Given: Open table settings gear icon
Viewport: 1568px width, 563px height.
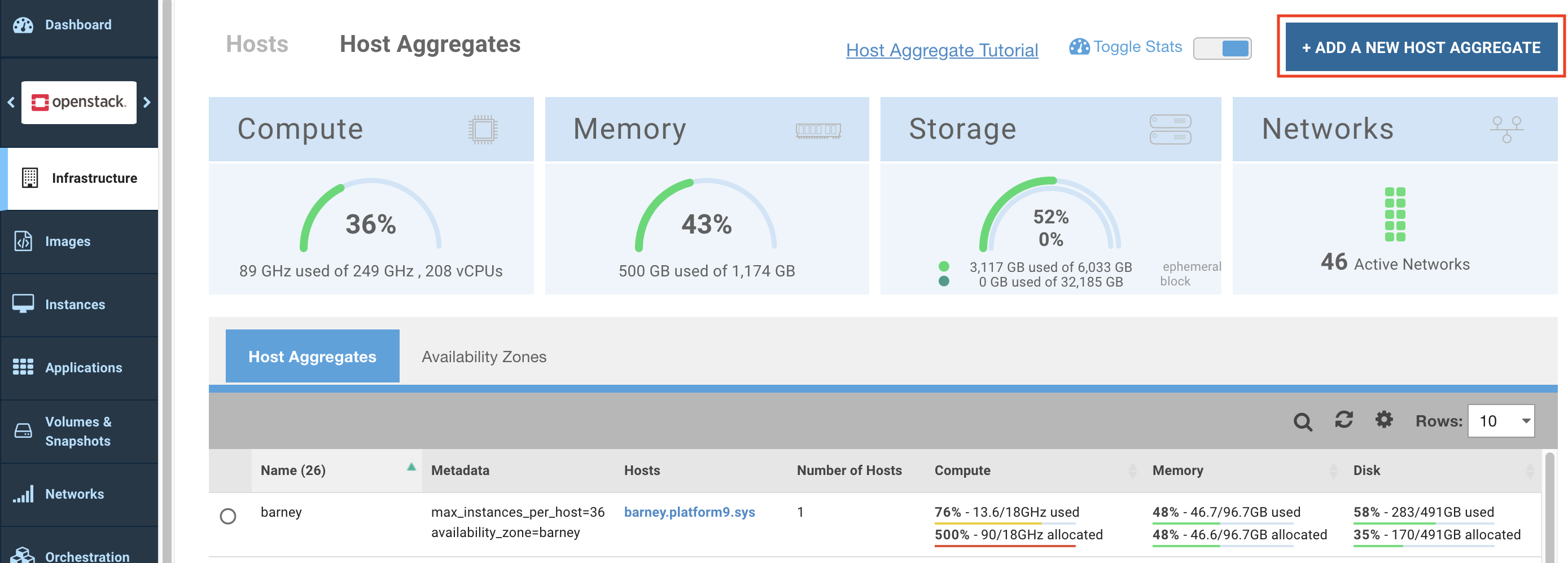Looking at the screenshot, I should tap(1383, 420).
